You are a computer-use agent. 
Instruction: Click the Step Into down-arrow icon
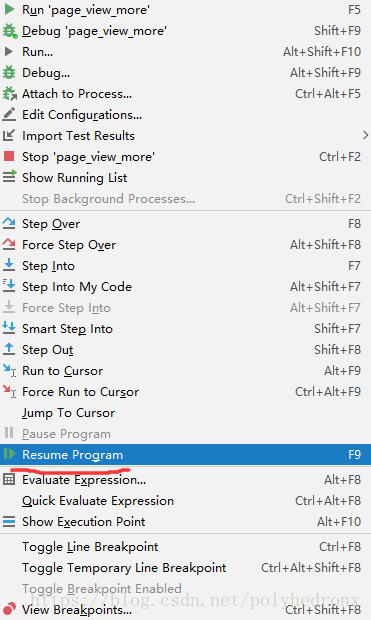[9, 265]
